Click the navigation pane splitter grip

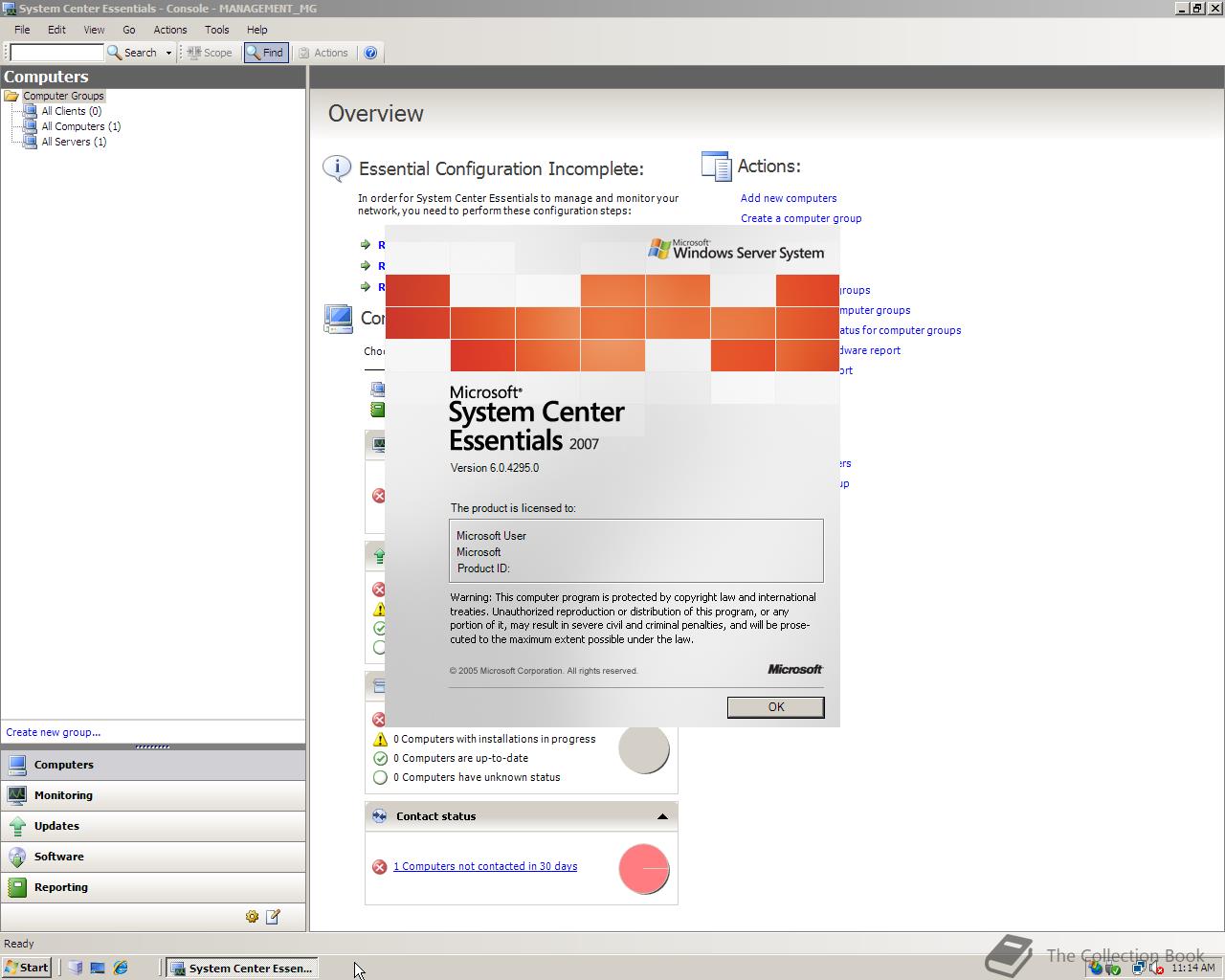pyautogui.click(x=153, y=746)
